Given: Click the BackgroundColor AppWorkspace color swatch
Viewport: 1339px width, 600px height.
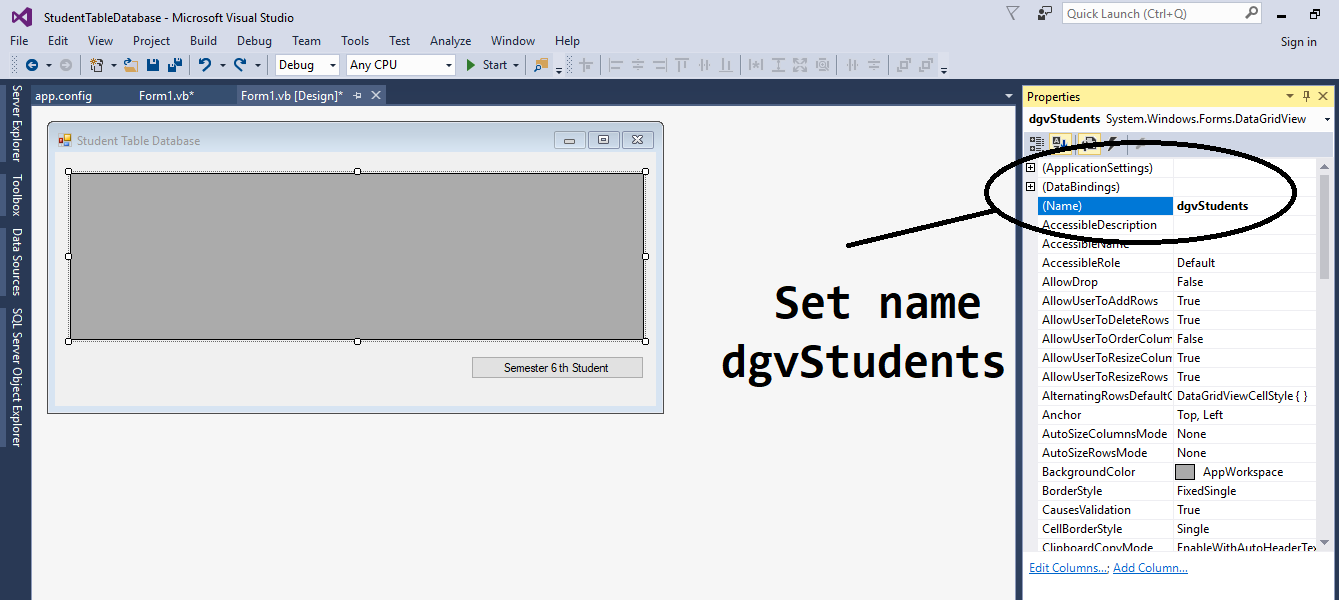Looking at the screenshot, I should coord(1185,472).
